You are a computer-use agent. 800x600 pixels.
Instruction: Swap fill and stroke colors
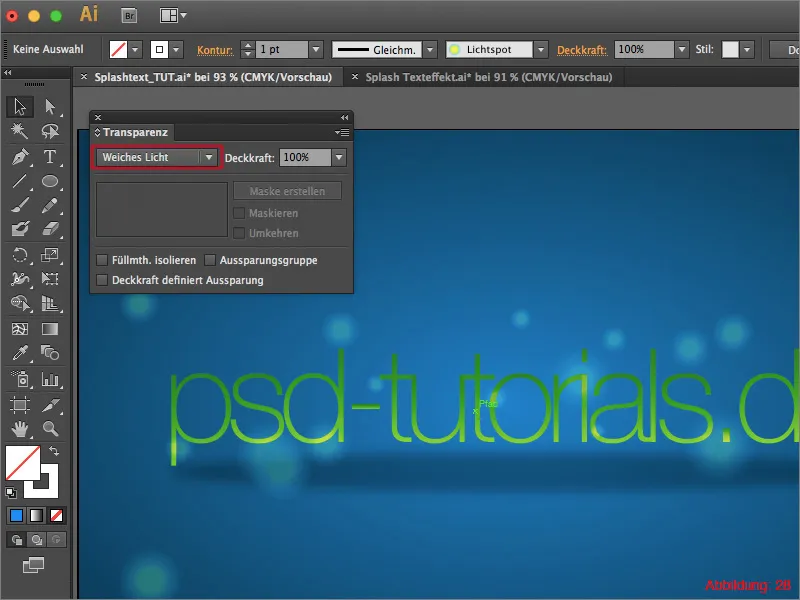54,451
